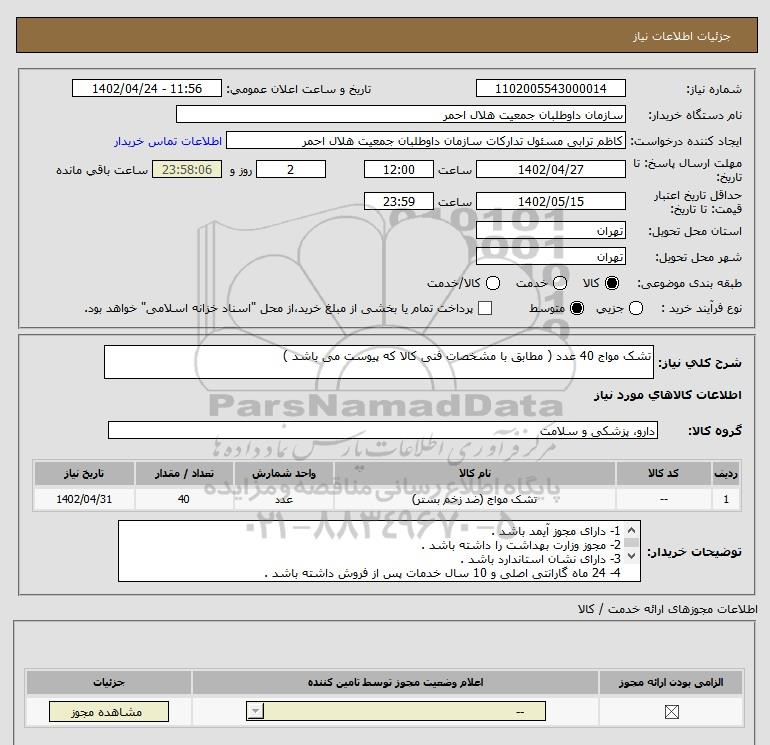The image size is (770, 745).
Task: Choose جزیی purchase process option
Action: [x=636, y=308]
